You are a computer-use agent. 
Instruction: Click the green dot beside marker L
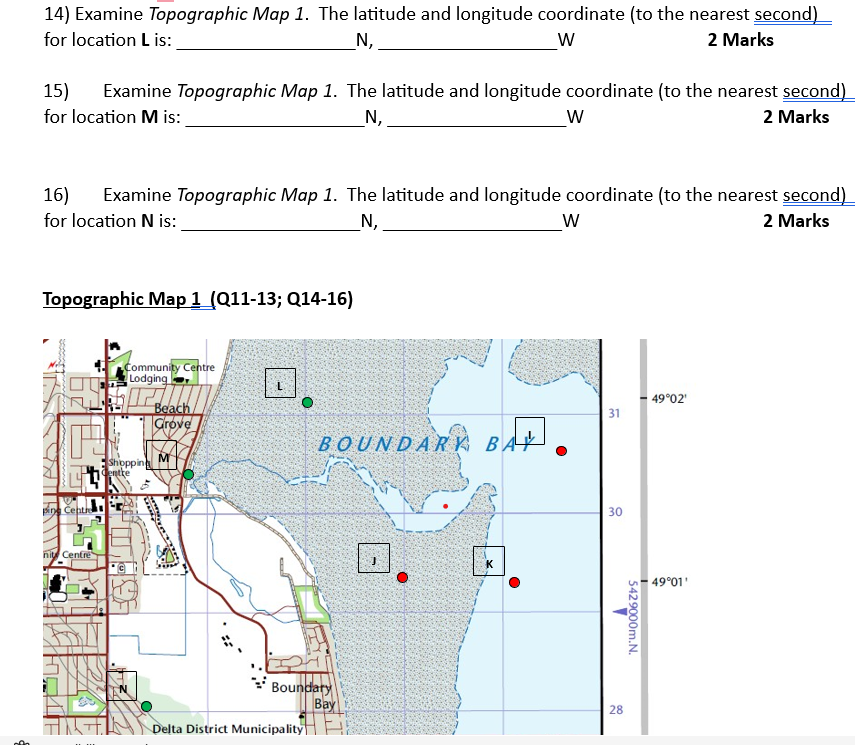pos(307,402)
